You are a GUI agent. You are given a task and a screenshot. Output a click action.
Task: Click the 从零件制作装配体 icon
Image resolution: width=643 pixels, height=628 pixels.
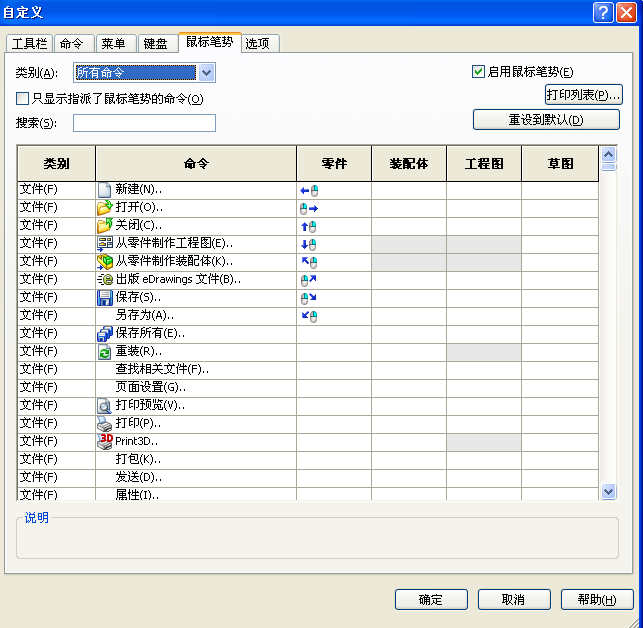(105, 262)
